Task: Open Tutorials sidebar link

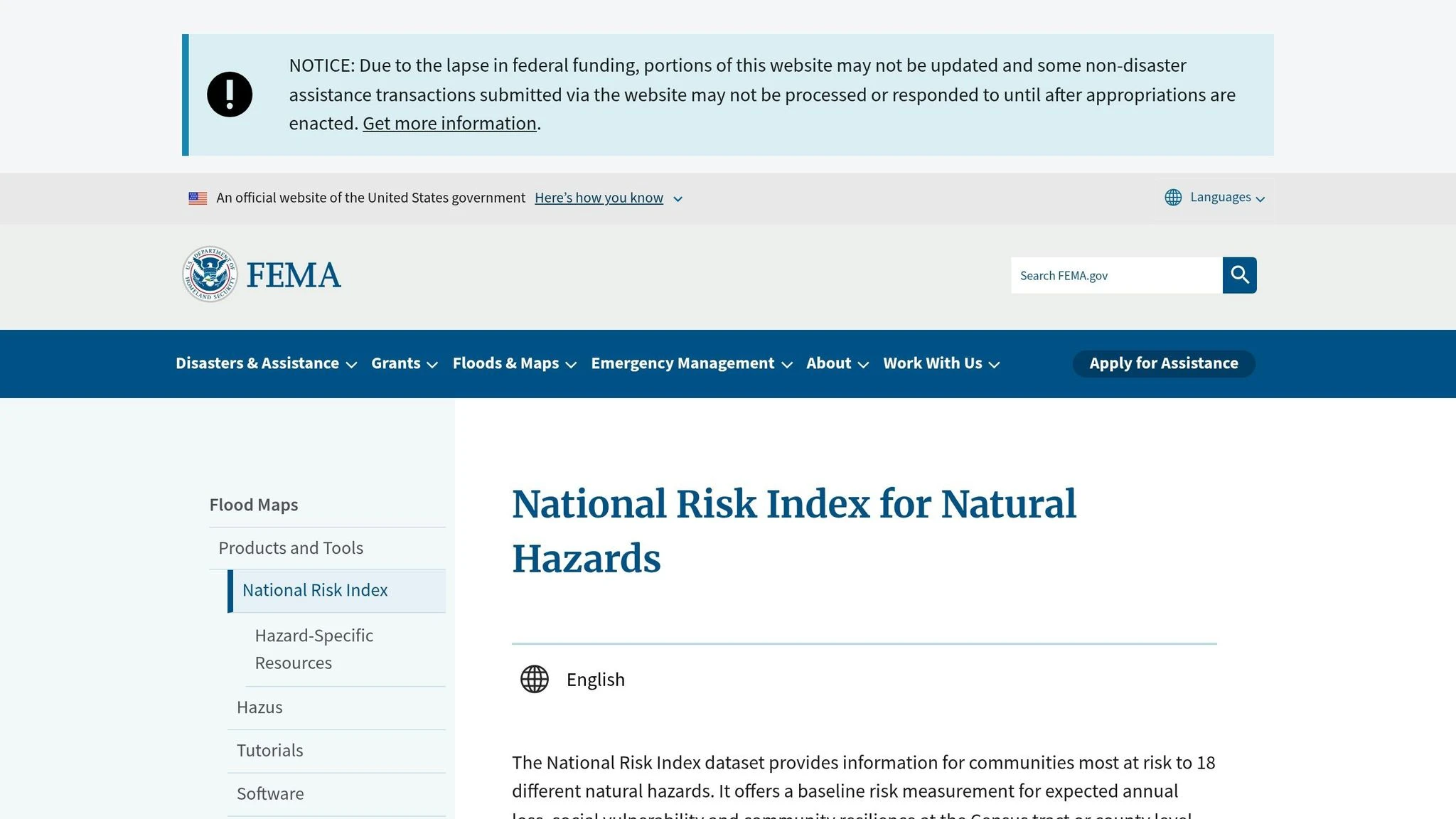Action: pos(269,751)
